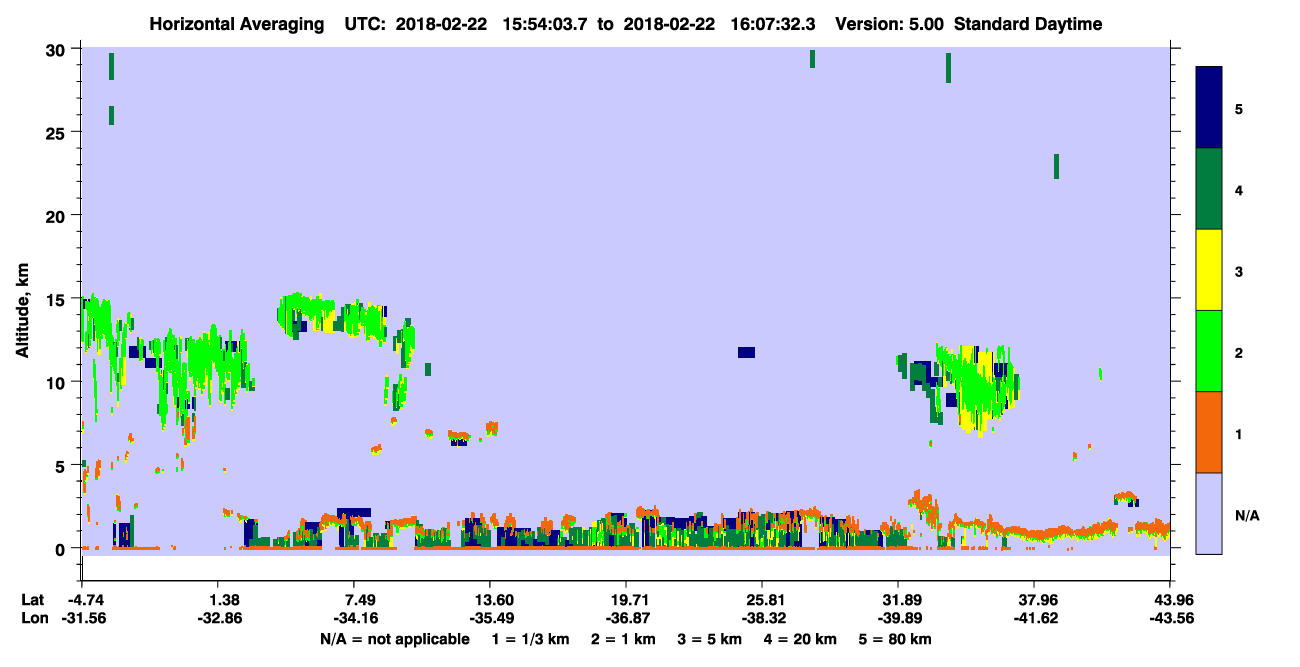Click the 'Lat' axis row label
1300x667 pixels.
pos(33,600)
